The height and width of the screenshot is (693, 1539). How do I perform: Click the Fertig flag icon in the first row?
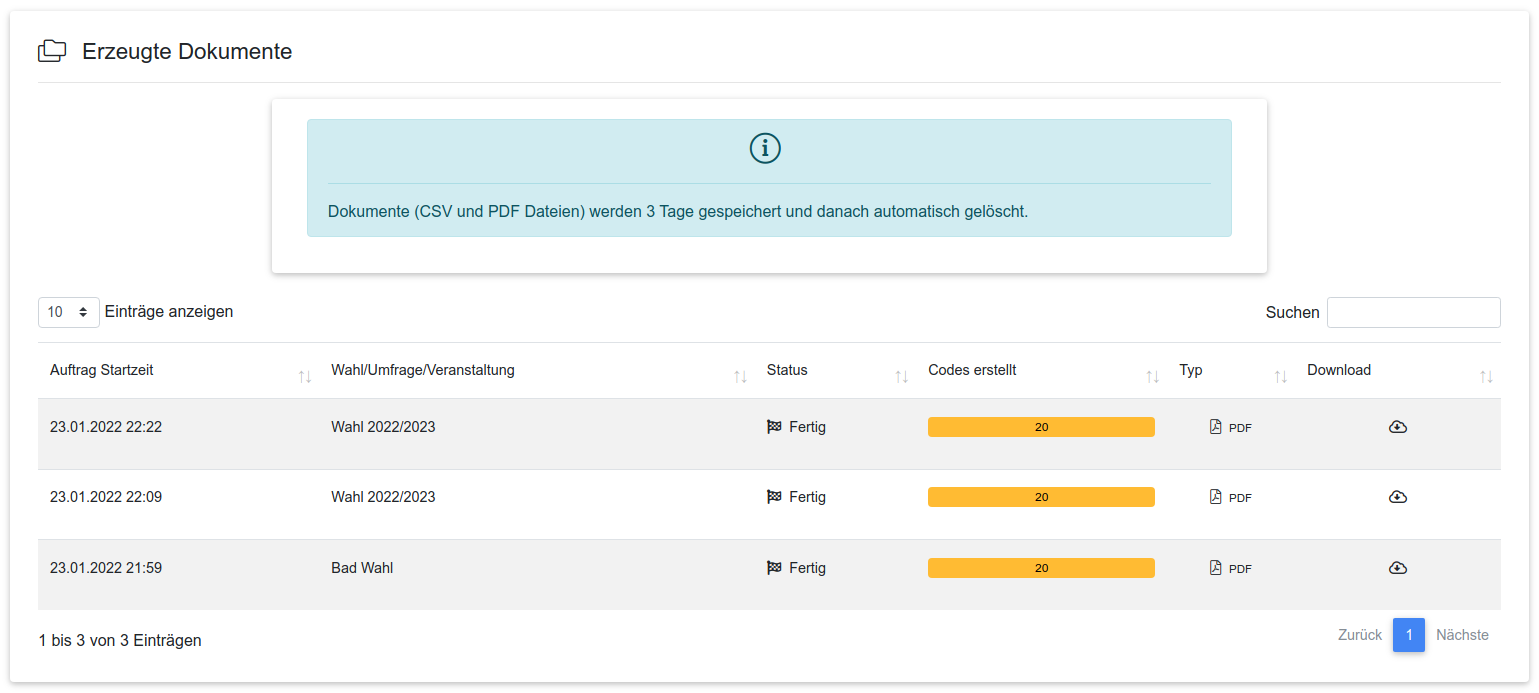774,427
